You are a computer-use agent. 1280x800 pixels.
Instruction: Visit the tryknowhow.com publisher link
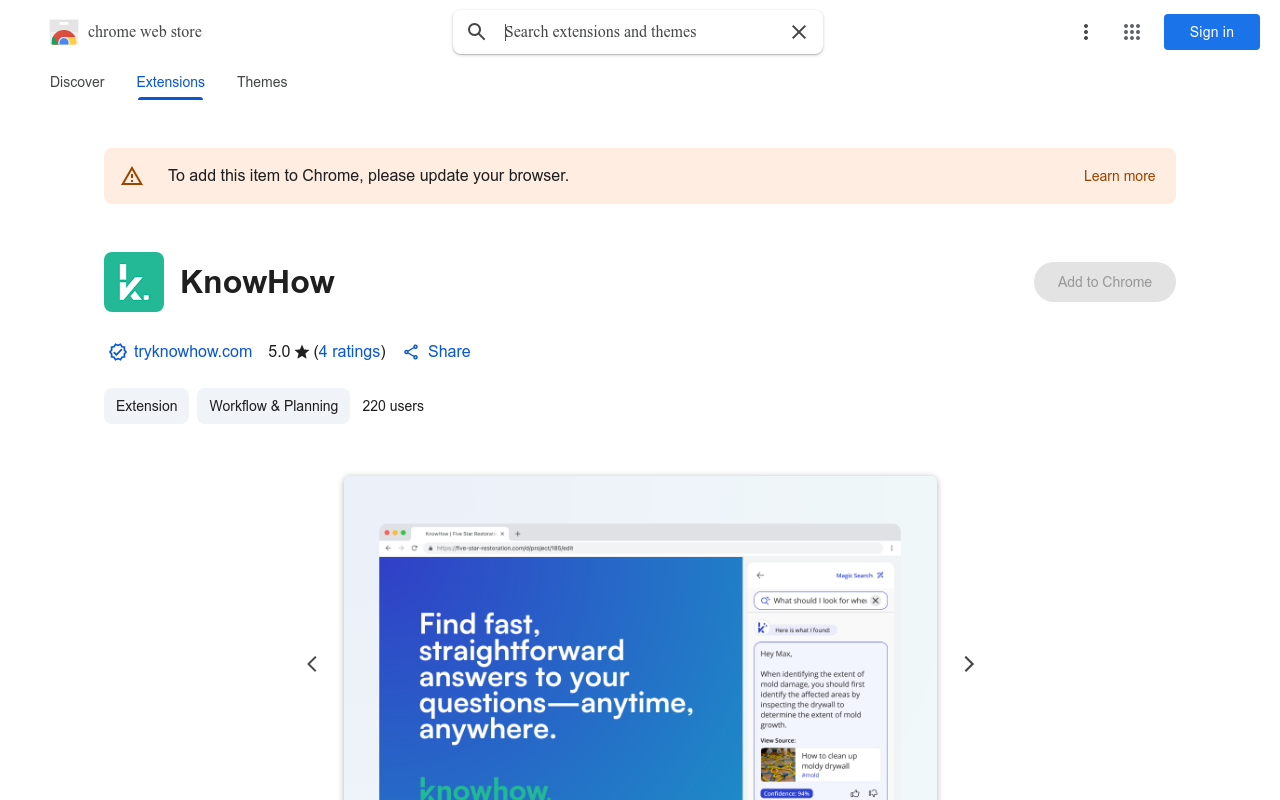pos(193,352)
